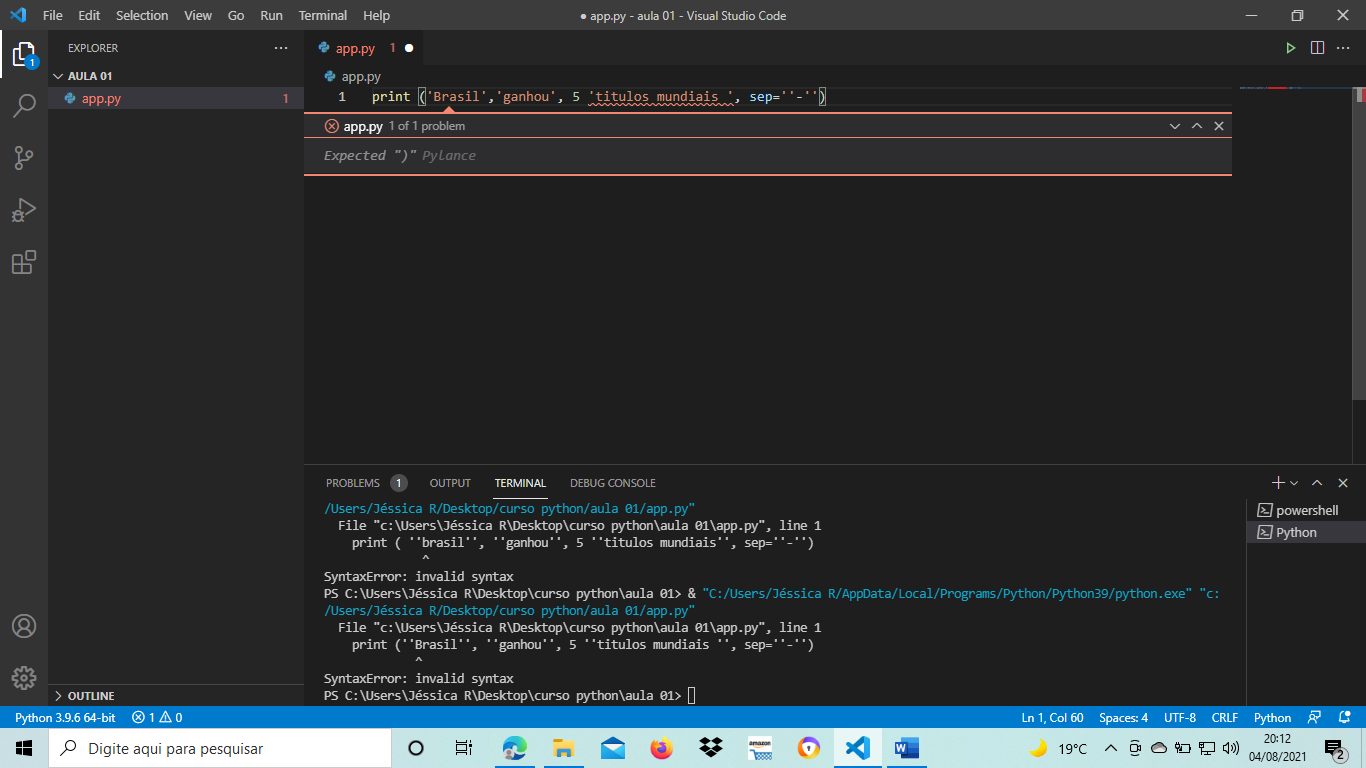Open the Help menu

click(x=376, y=16)
